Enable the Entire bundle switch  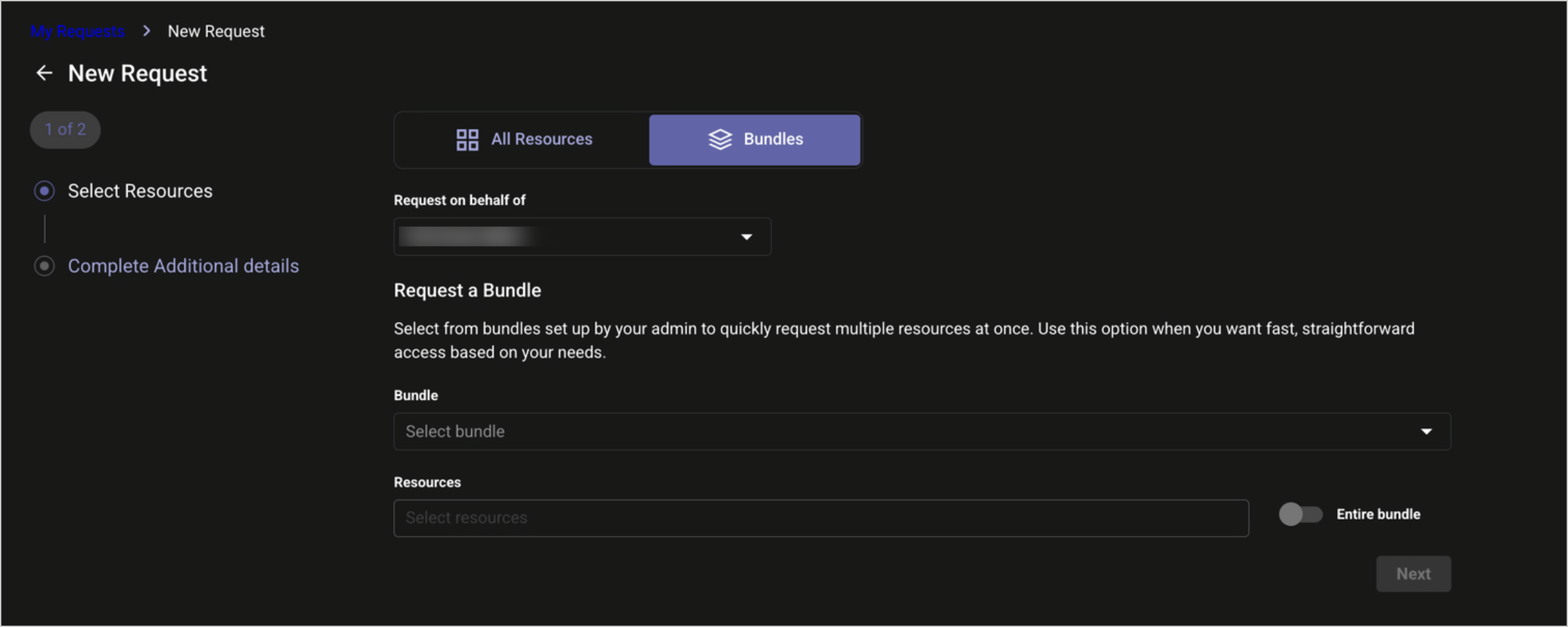[1300, 514]
